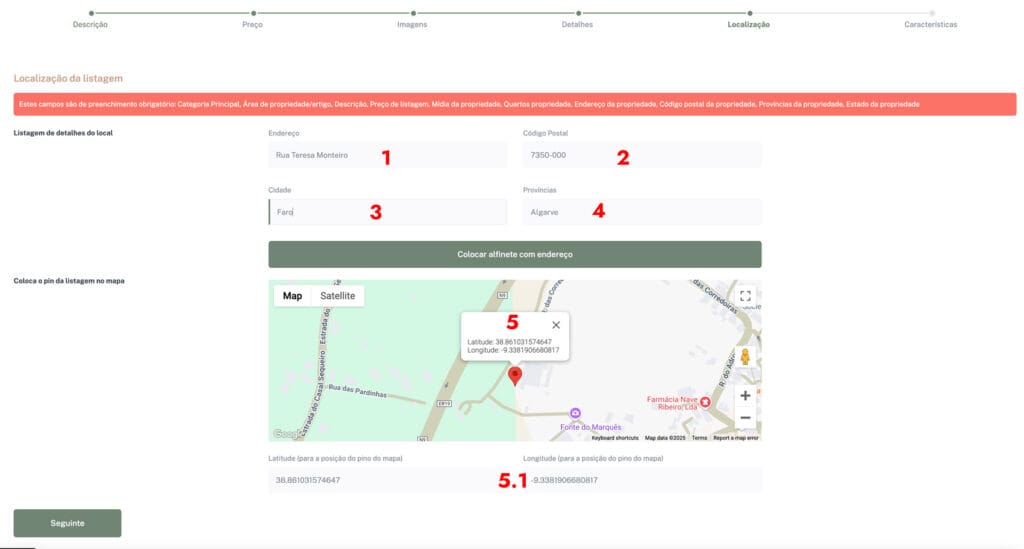This screenshot has height=549, width=1024.
Task: Click the Localização da listagem heading
Action: point(68,78)
